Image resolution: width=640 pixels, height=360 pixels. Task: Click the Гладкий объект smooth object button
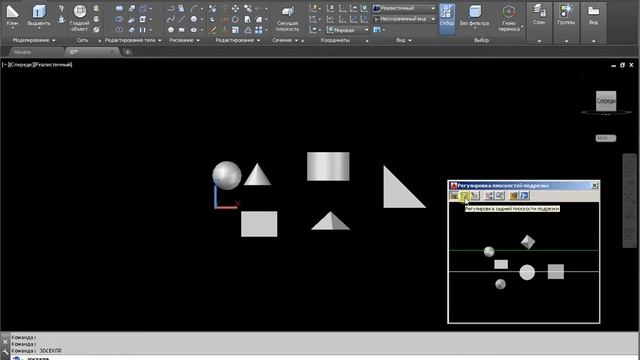point(79,18)
